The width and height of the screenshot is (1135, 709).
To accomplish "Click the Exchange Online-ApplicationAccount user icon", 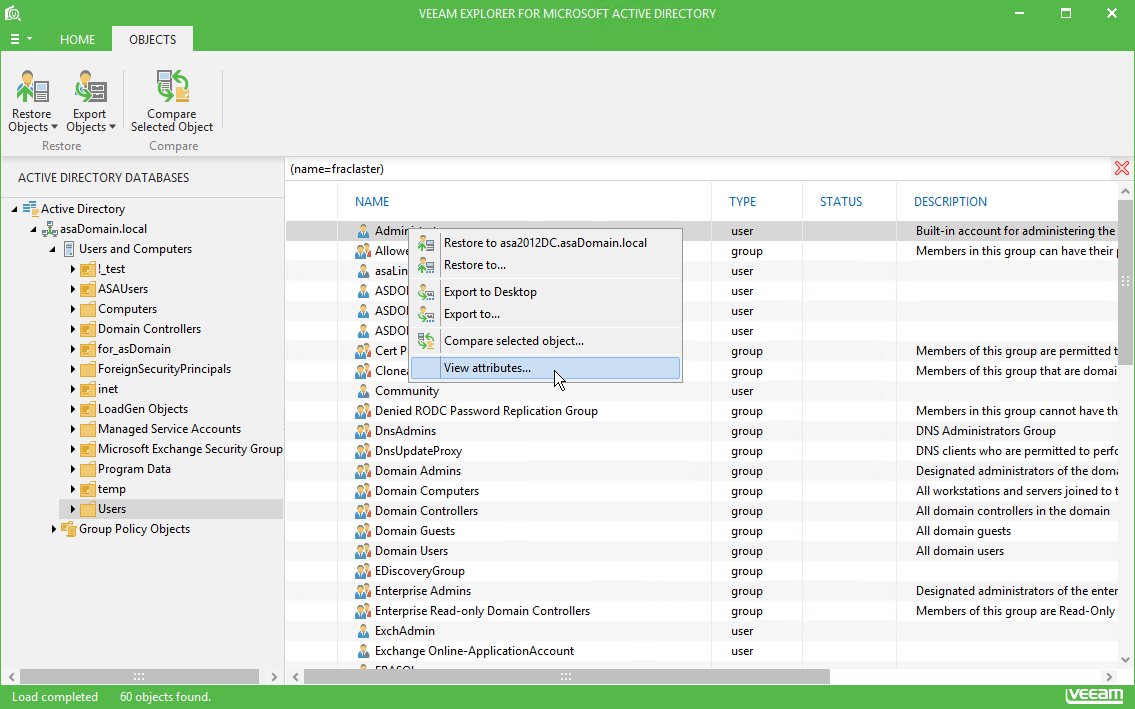I will (363, 651).
